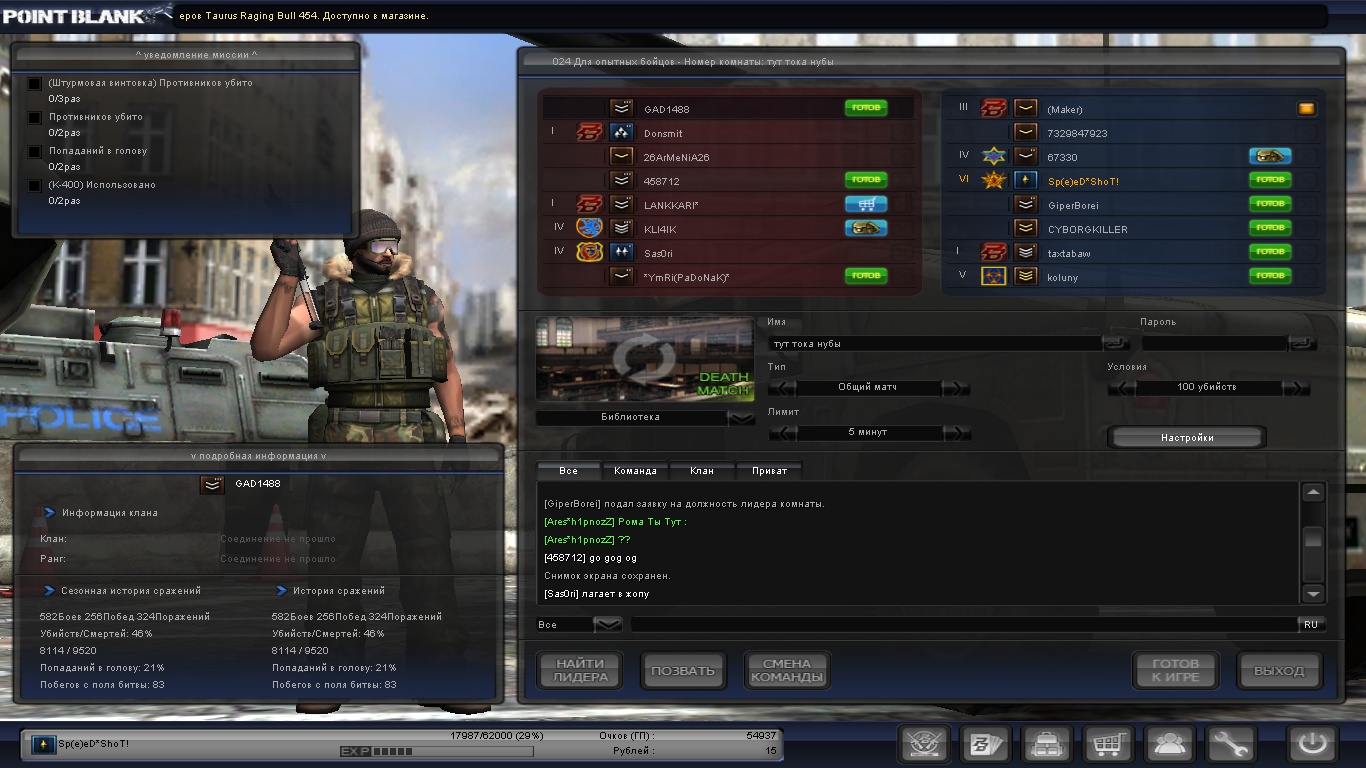Click the ГОТОВ К ИГРЕ button
This screenshot has height=768, width=1366.
[x=1175, y=670]
